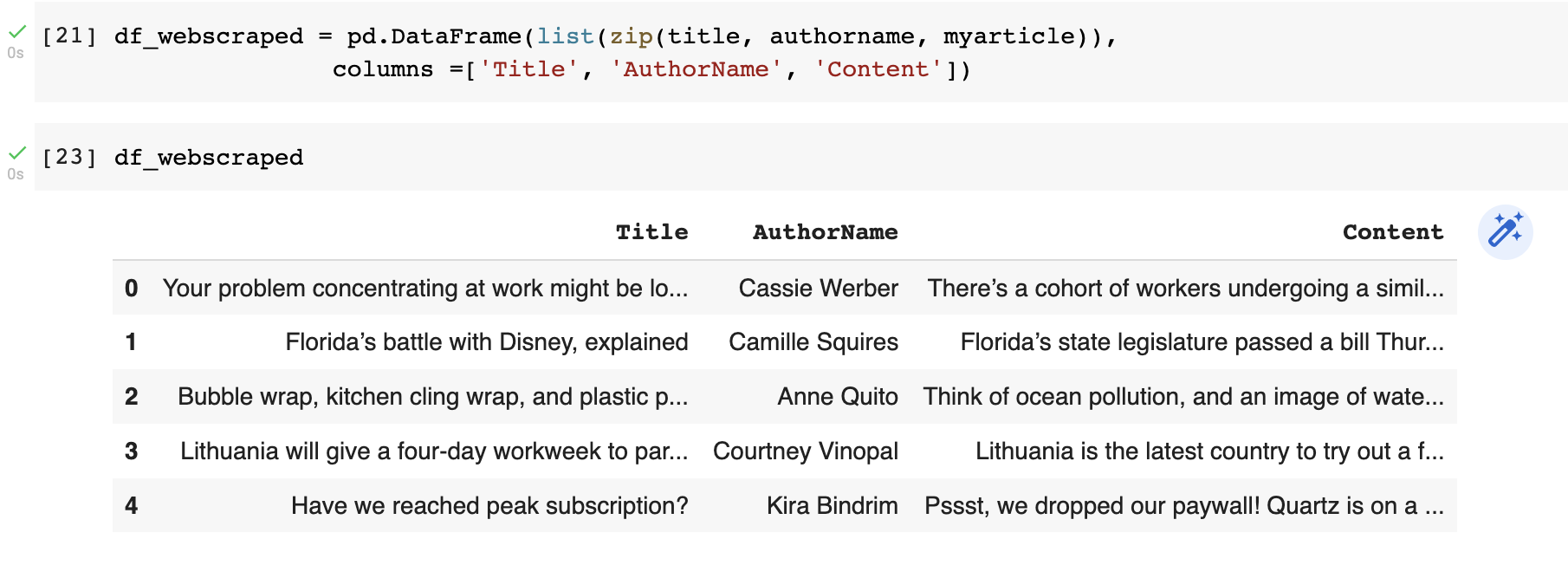
Task: Click the Florida's battle with Disney title cell
Action: tap(486, 342)
